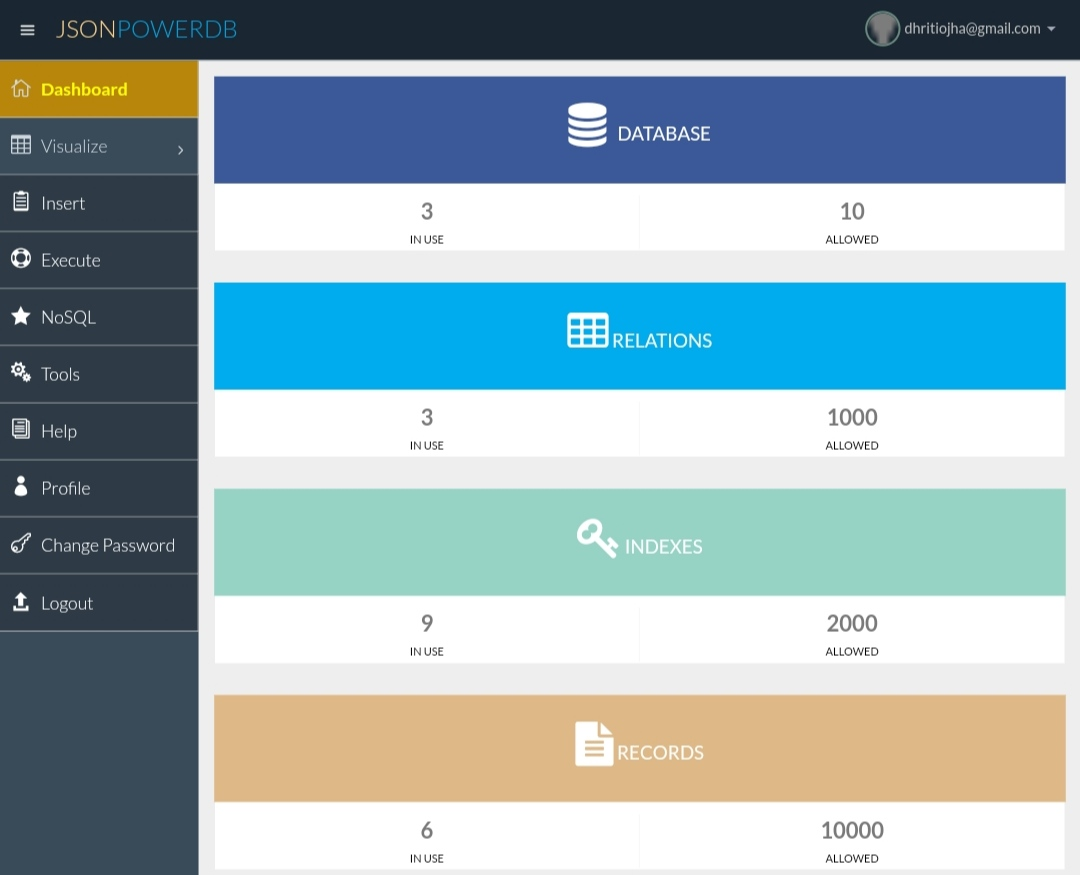Select Dashboard in the sidebar menu
Screen dimensions: 1080x875
(85, 89)
